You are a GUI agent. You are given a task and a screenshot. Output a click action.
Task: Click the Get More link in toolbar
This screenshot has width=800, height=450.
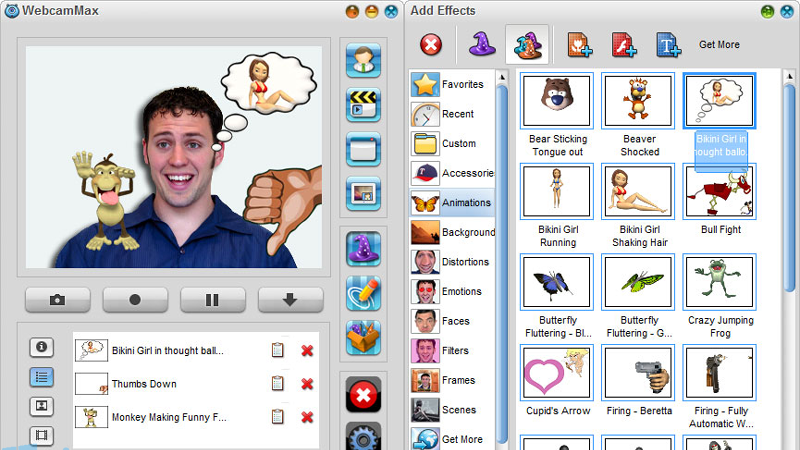tap(719, 44)
